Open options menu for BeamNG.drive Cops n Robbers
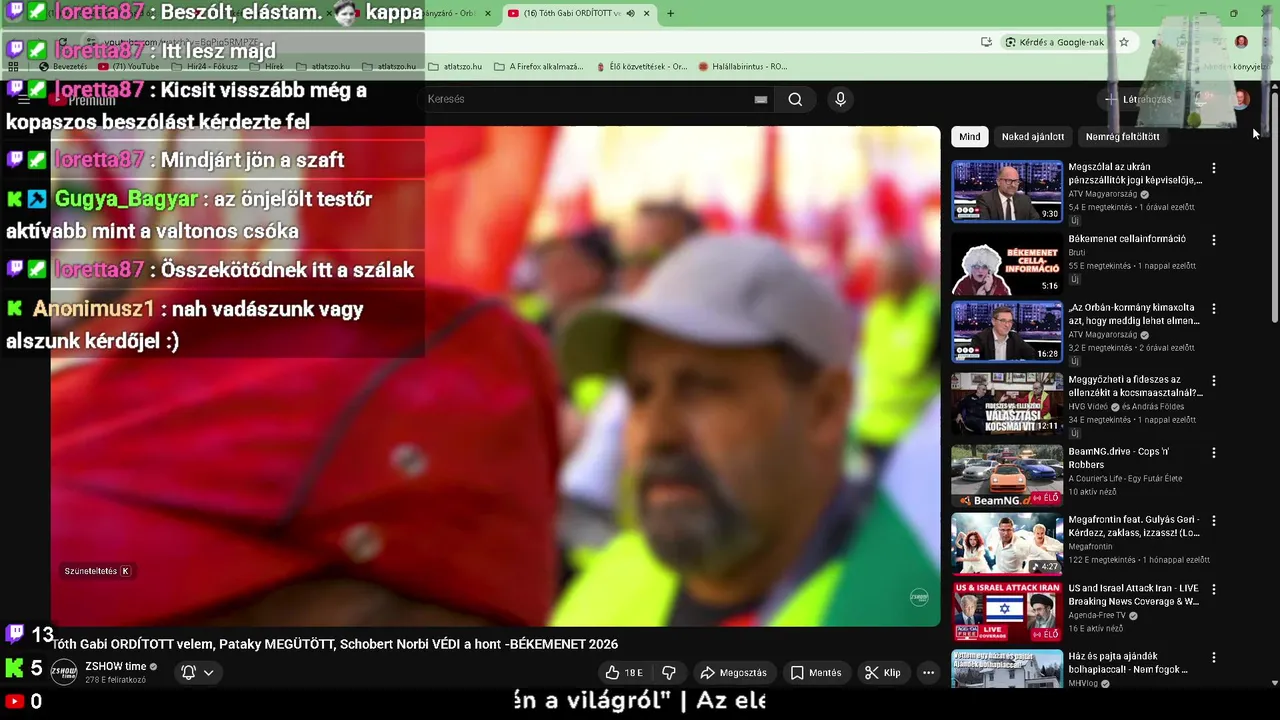The width and height of the screenshot is (1280, 720). (1214, 452)
